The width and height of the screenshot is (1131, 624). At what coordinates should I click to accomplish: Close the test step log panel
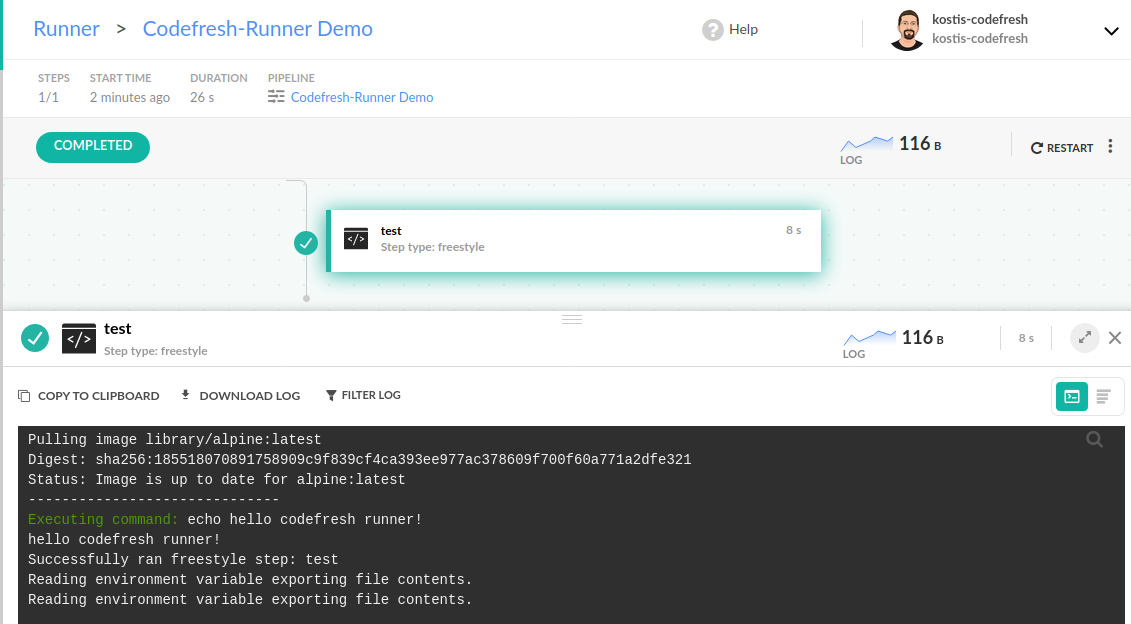[1115, 338]
